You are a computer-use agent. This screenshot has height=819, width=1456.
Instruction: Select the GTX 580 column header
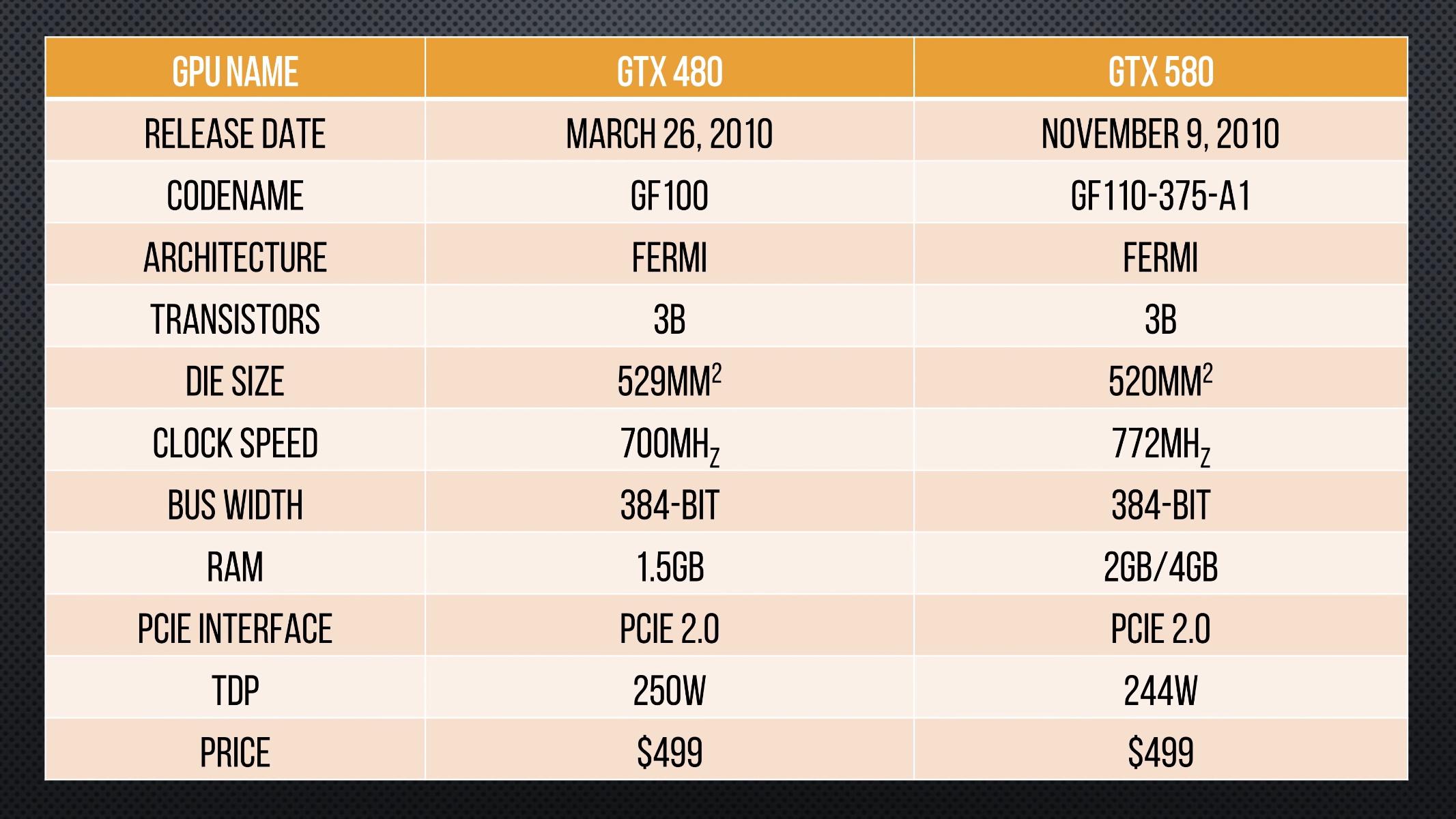(1160, 72)
